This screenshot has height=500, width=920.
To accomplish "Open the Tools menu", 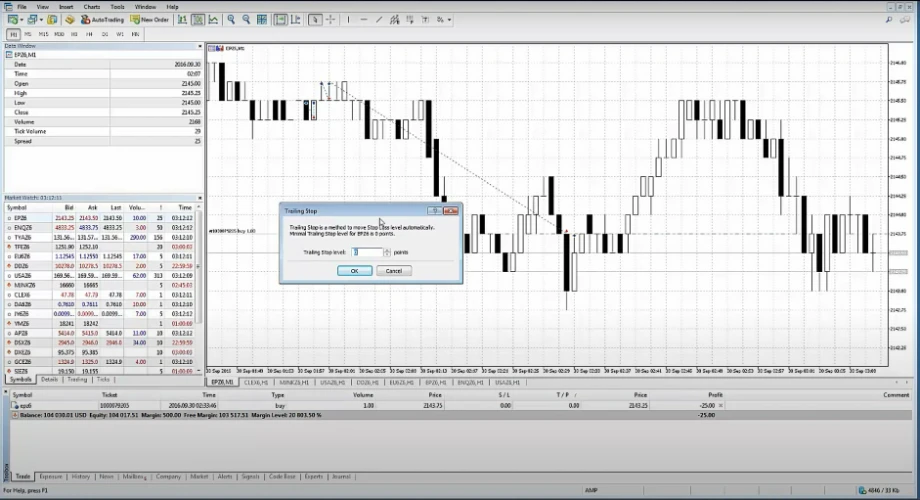I will (x=117, y=7).
